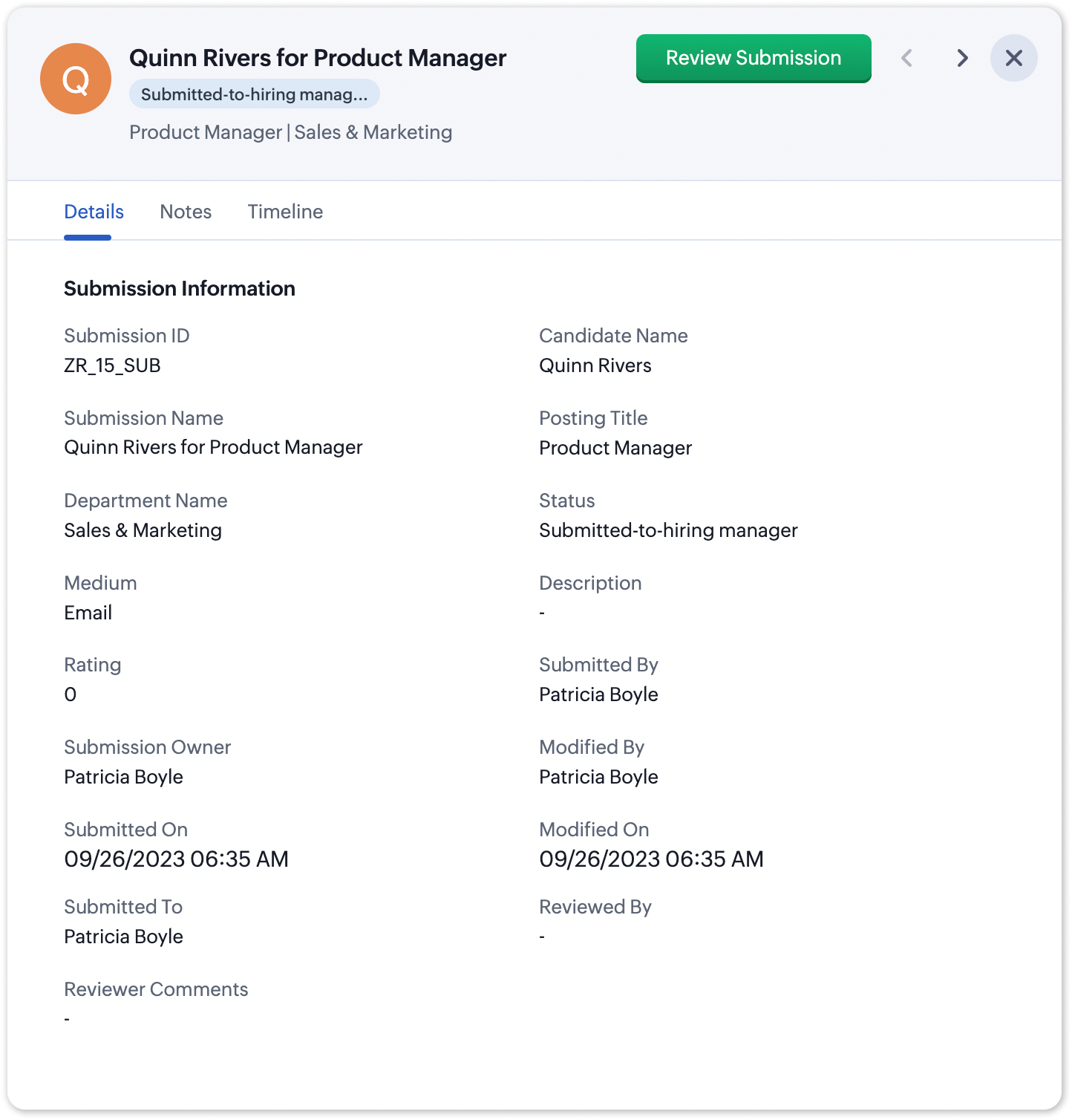Click the Submitted-to-hiring manager status badge
This screenshot has height=1120, width=1072.
point(254,94)
